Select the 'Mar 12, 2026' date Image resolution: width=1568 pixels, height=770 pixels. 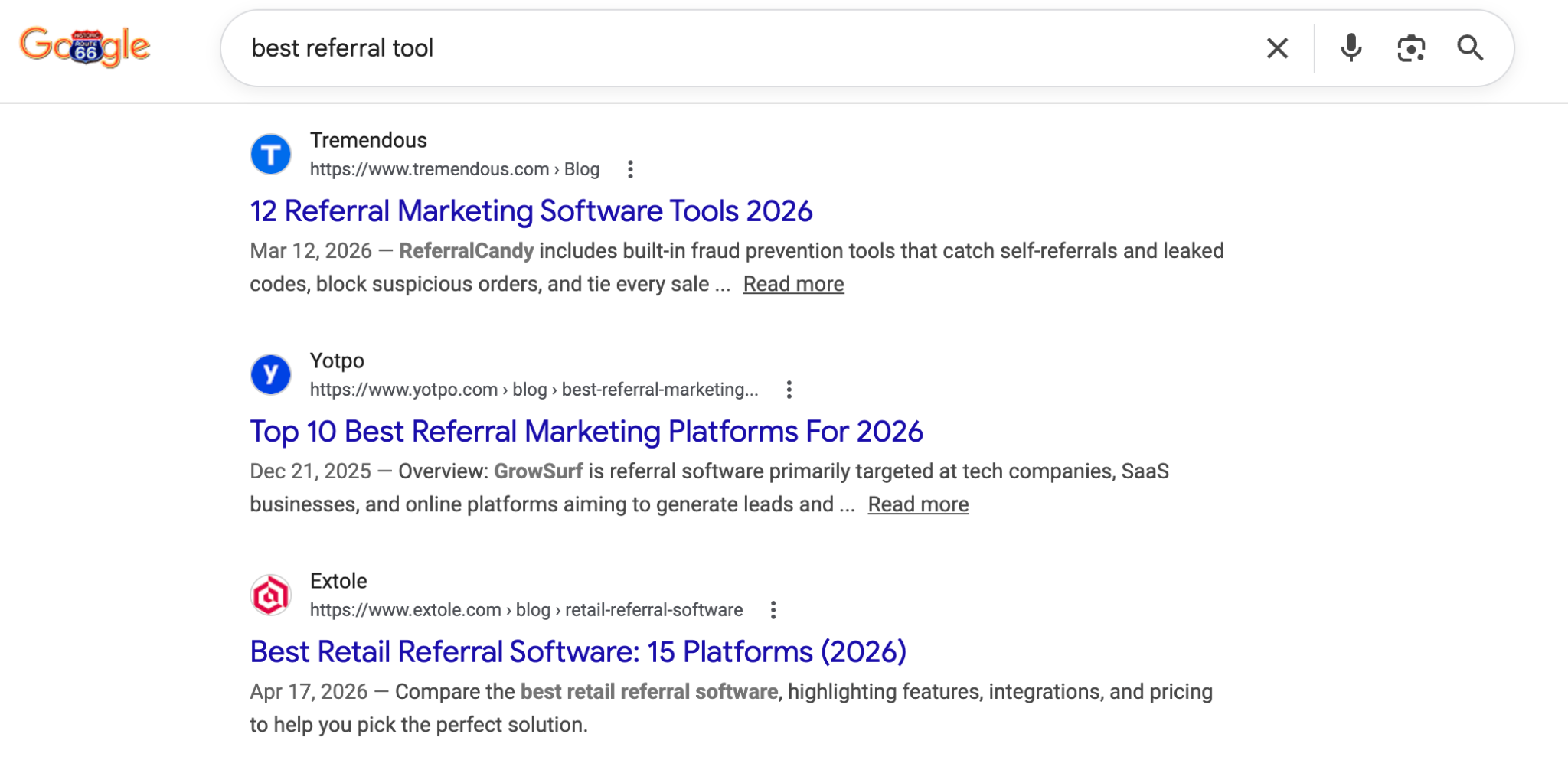(x=311, y=251)
